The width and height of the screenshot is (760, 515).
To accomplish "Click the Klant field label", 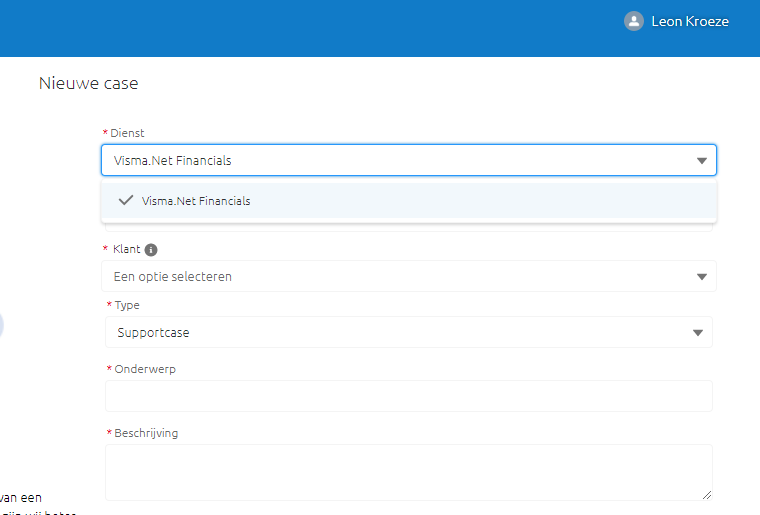I will pyautogui.click(x=127, y=249).
